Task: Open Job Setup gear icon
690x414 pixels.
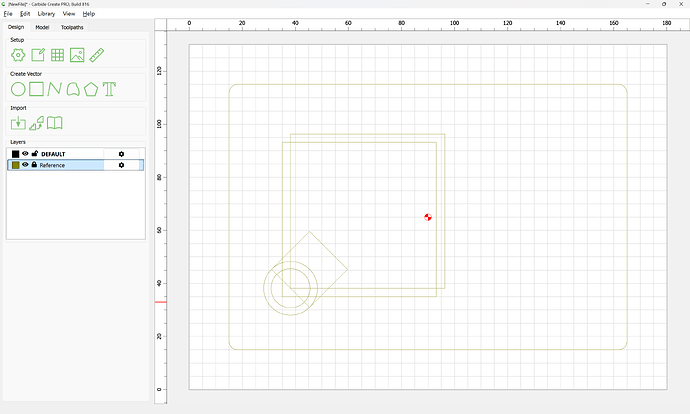Action: 18,55
